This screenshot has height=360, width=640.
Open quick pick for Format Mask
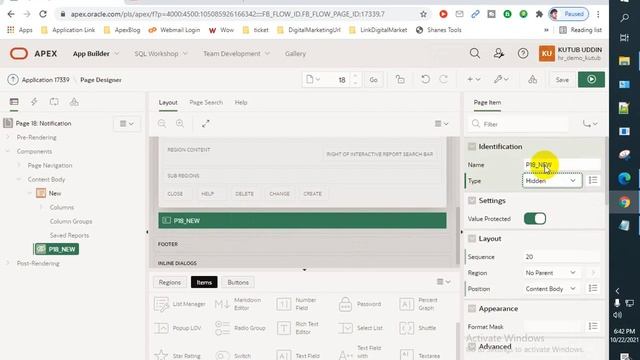593,326
